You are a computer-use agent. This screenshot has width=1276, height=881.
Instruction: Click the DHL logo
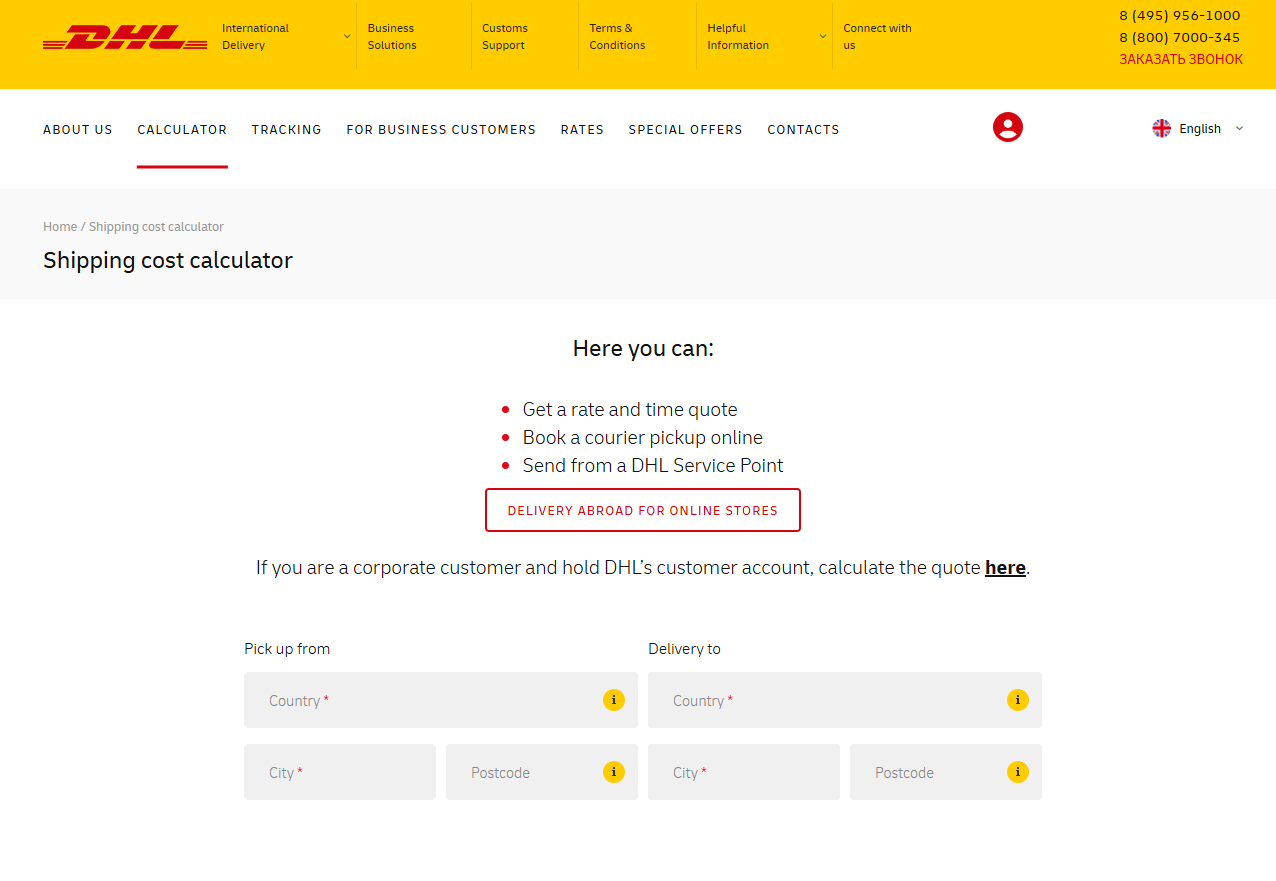[x=125, y=38]
